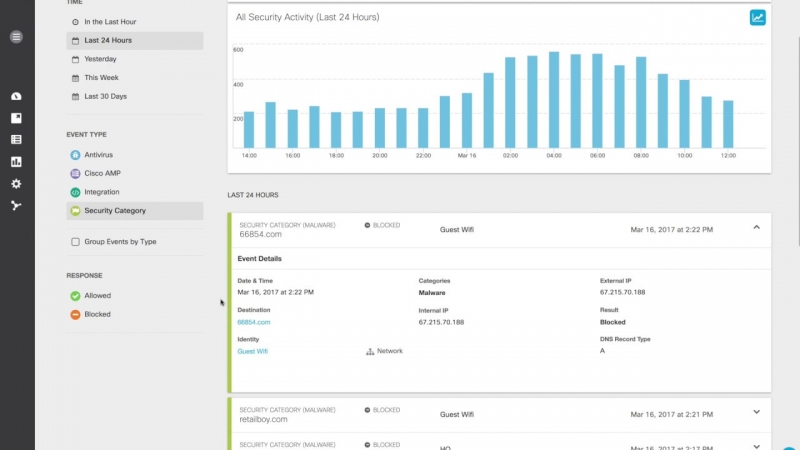Image resolution: width=800 pixels, height=450 pixels.
Task: Click the calendar icon beside Yesterday
Action: [76, 59]
